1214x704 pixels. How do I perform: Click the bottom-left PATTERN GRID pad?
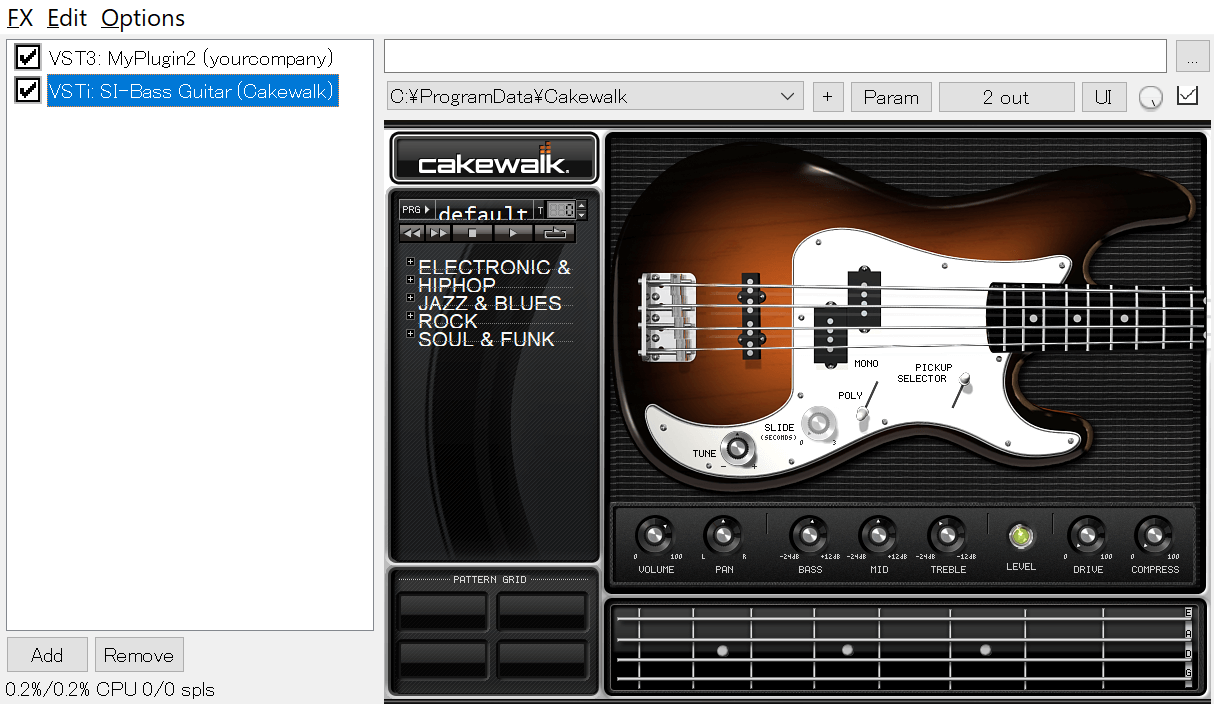click(443, 659)
